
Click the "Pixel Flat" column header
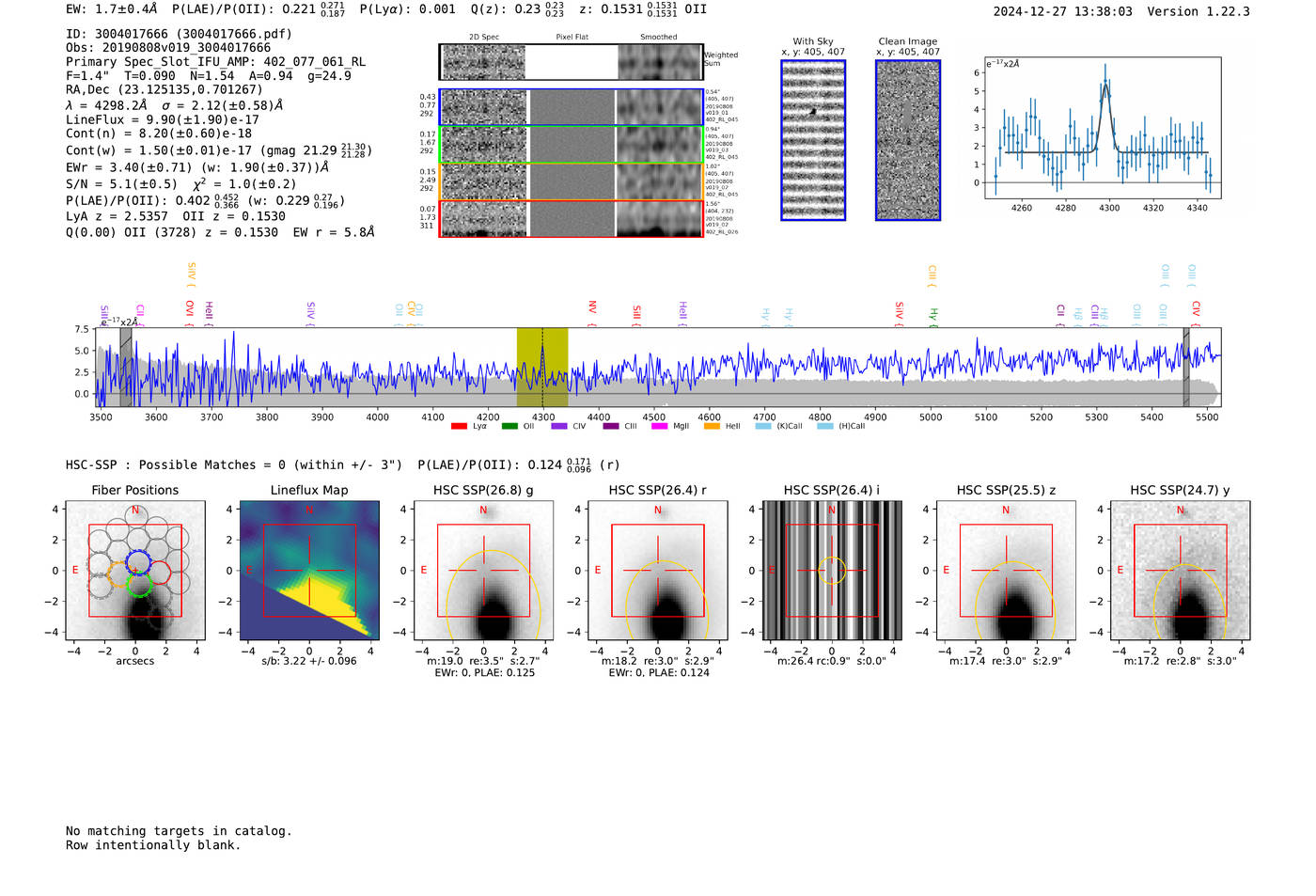point(572,38)
